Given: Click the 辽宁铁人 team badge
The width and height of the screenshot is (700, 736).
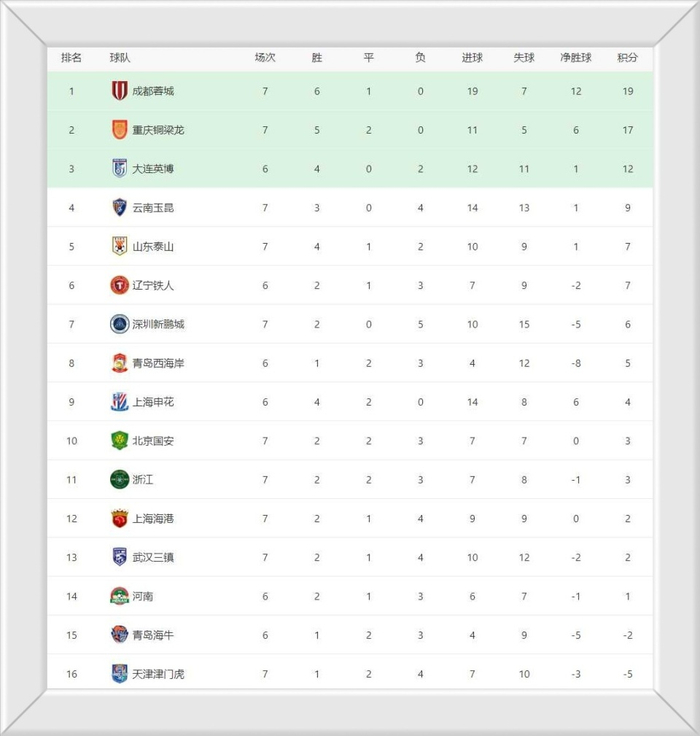Looking at the screenshot, I should (x=120, y=285).
